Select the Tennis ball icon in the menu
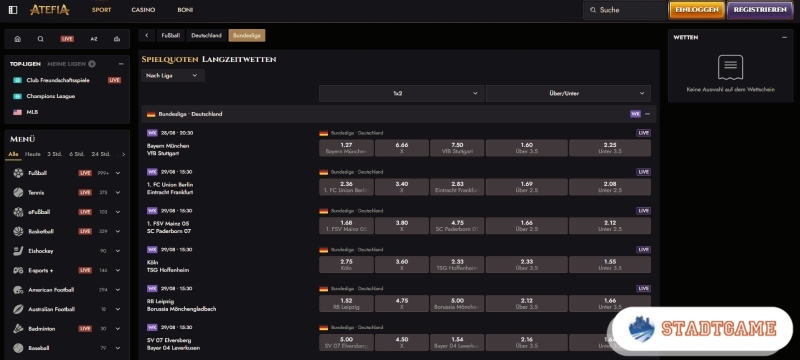This screenshot has height=360, width=800. (18, 192)
